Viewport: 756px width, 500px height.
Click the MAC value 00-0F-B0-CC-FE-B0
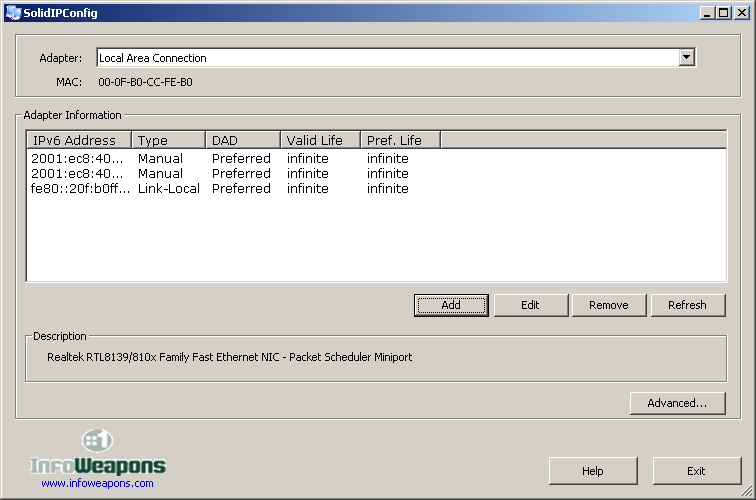(x=145, y=82)
